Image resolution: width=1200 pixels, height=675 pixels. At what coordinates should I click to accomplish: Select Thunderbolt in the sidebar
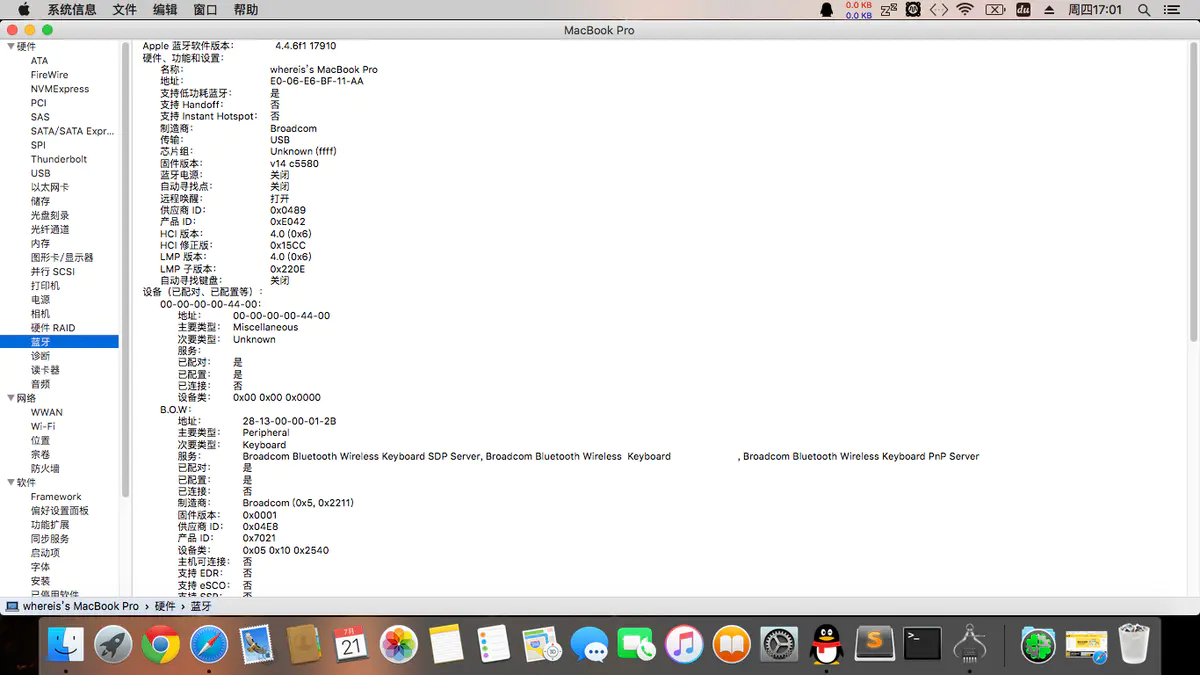pos(59,159)
